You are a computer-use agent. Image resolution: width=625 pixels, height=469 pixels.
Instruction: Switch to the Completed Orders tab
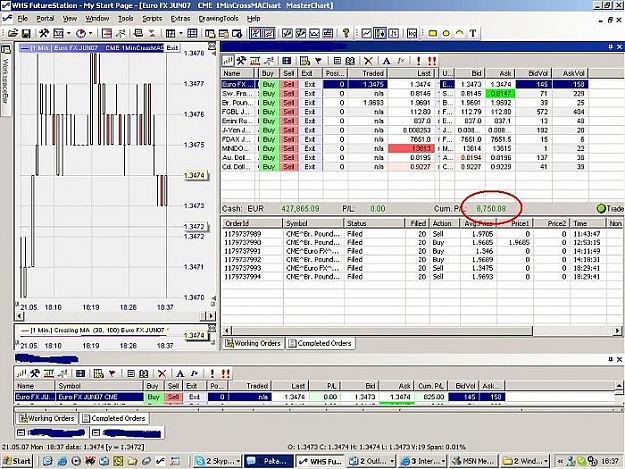pyautogui.click(x=320, y=343)
